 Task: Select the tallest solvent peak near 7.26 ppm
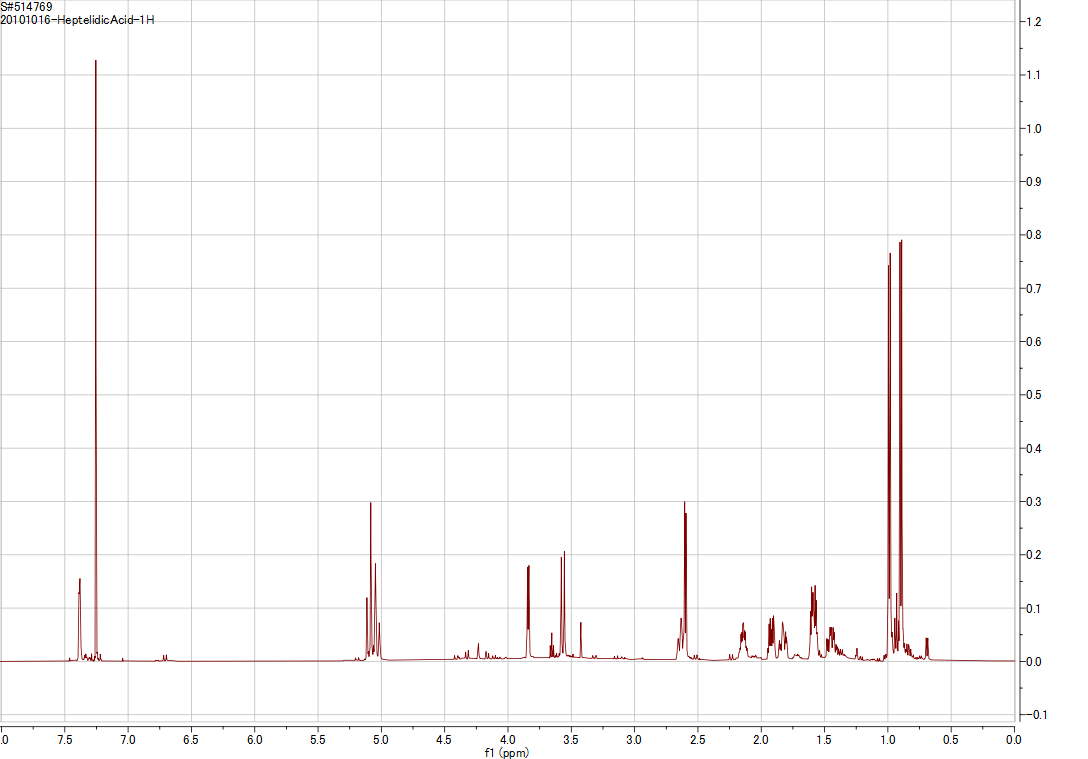click(96, 200)
